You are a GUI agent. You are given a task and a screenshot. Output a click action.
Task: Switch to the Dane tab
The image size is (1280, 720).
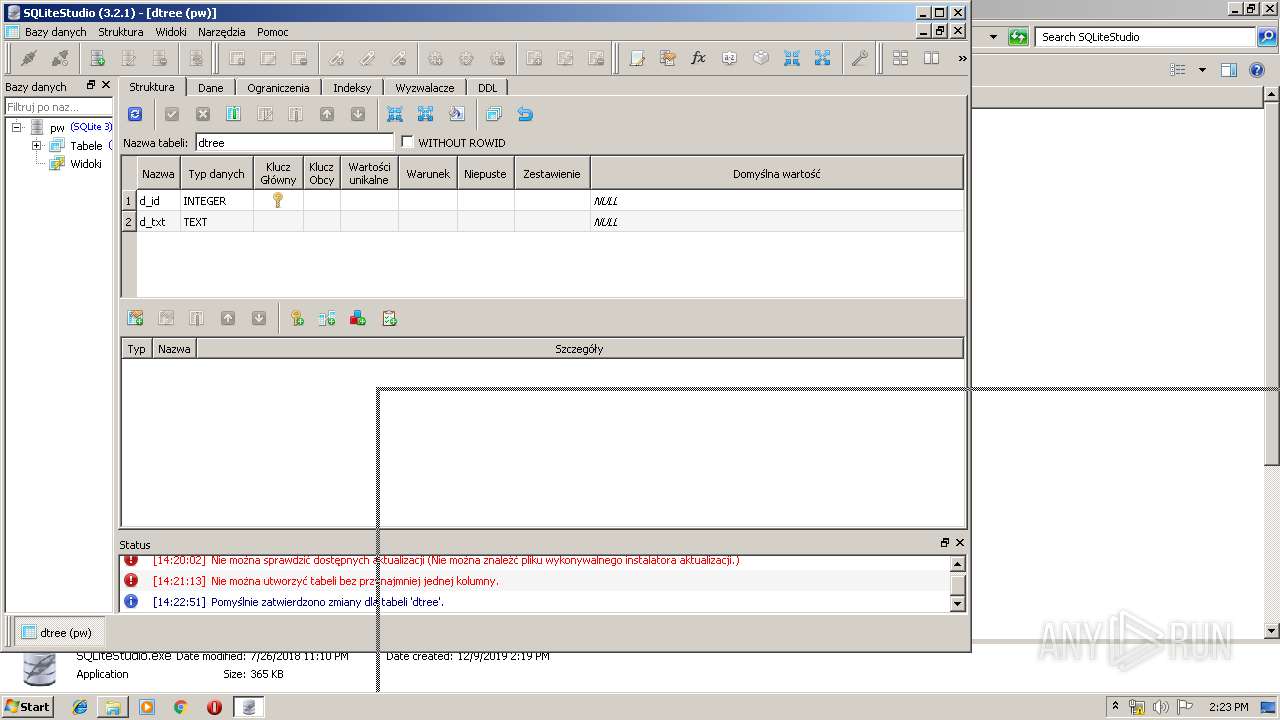[210, 88]
